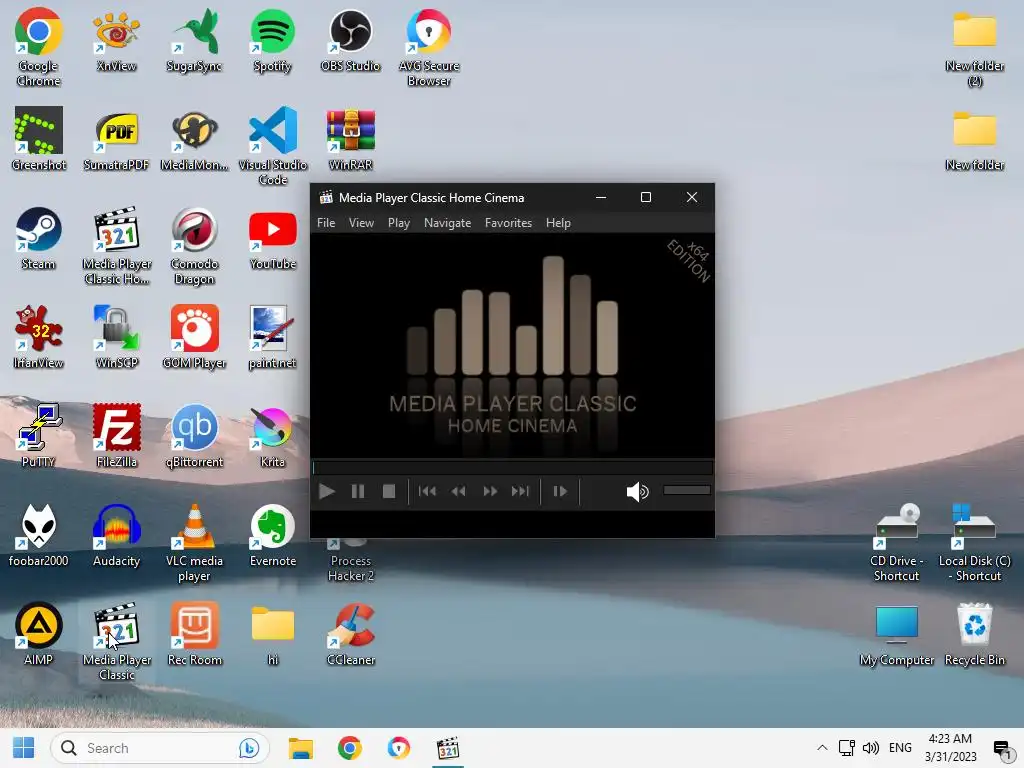Skip to previous track in player
This screenshot has width=1024, height=768.
[427, 491]
